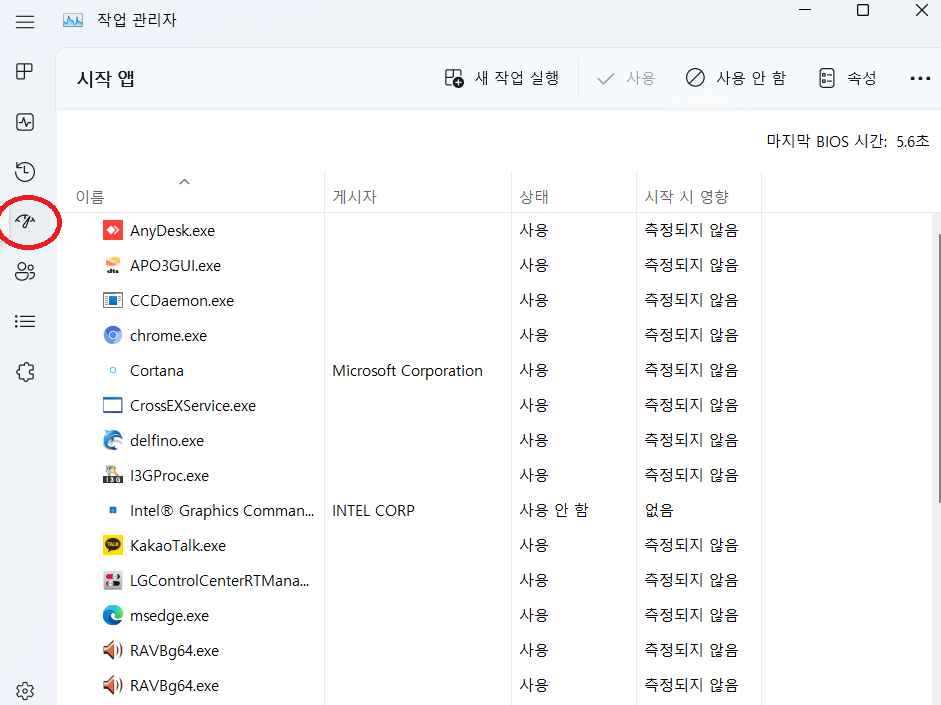Viewport: 941px width, 705px height.
Task: Click the 없음 startup impact cell
Action: [659, 510]
